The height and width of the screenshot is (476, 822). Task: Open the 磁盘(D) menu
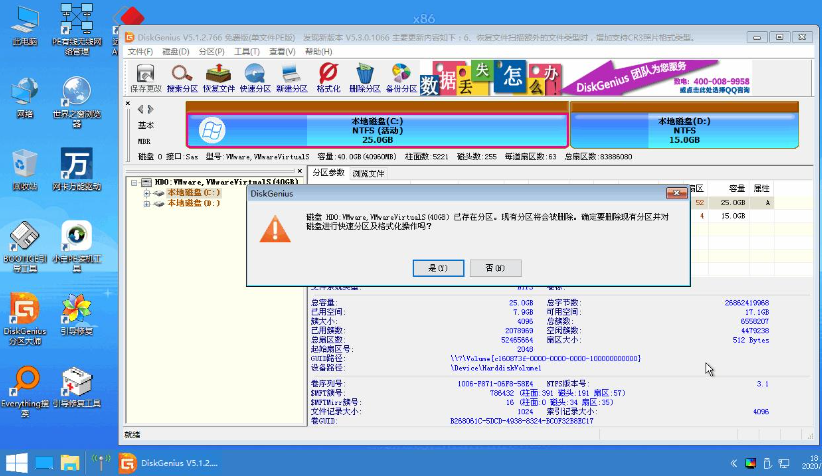pos(176,51)
